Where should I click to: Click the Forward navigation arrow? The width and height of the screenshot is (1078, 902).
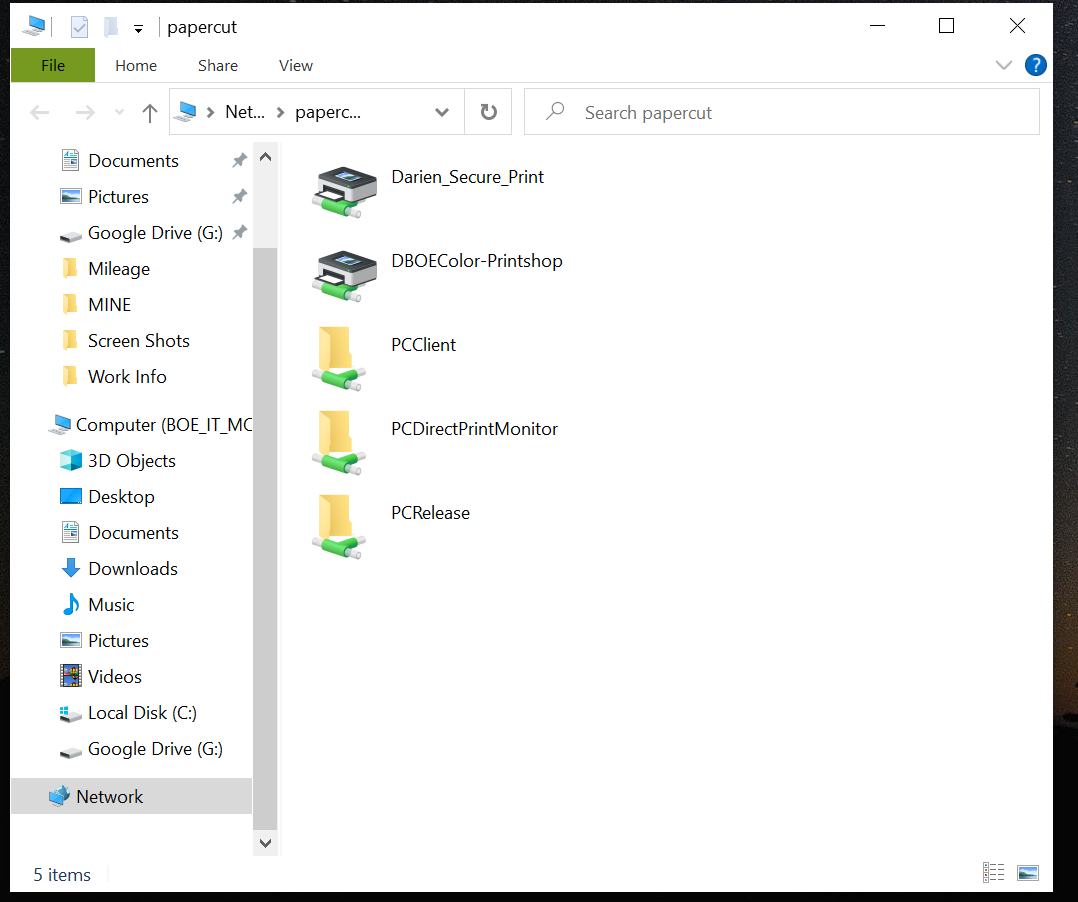point(85,112)
